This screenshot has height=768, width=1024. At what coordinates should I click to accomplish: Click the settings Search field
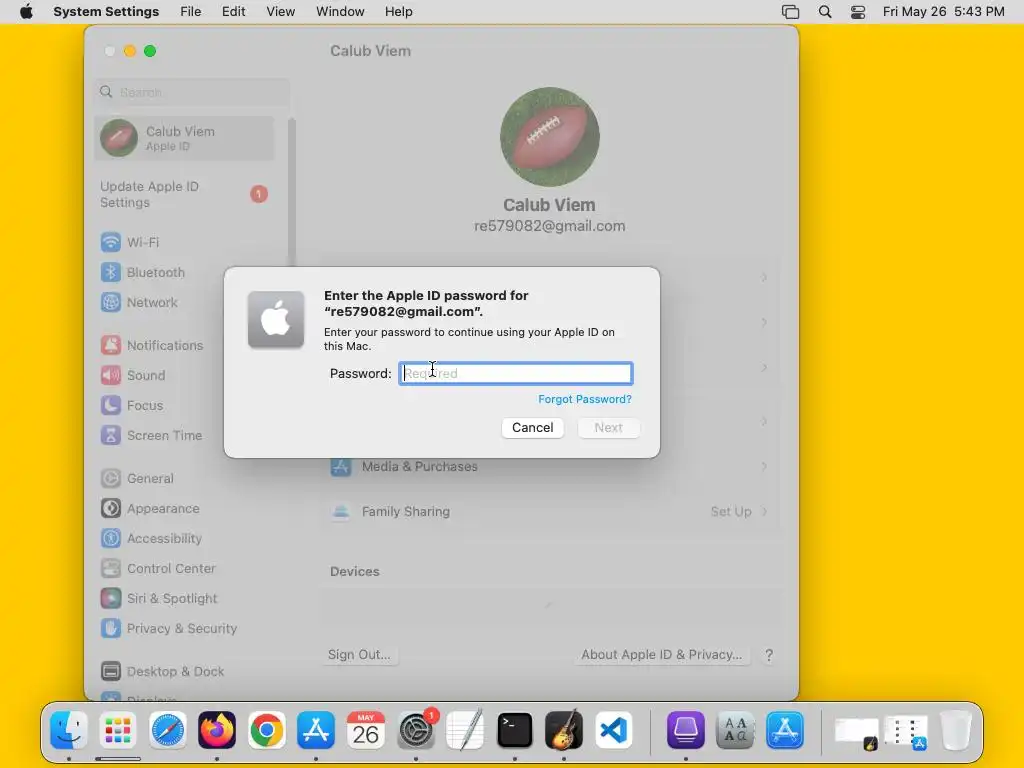(193, 92)
